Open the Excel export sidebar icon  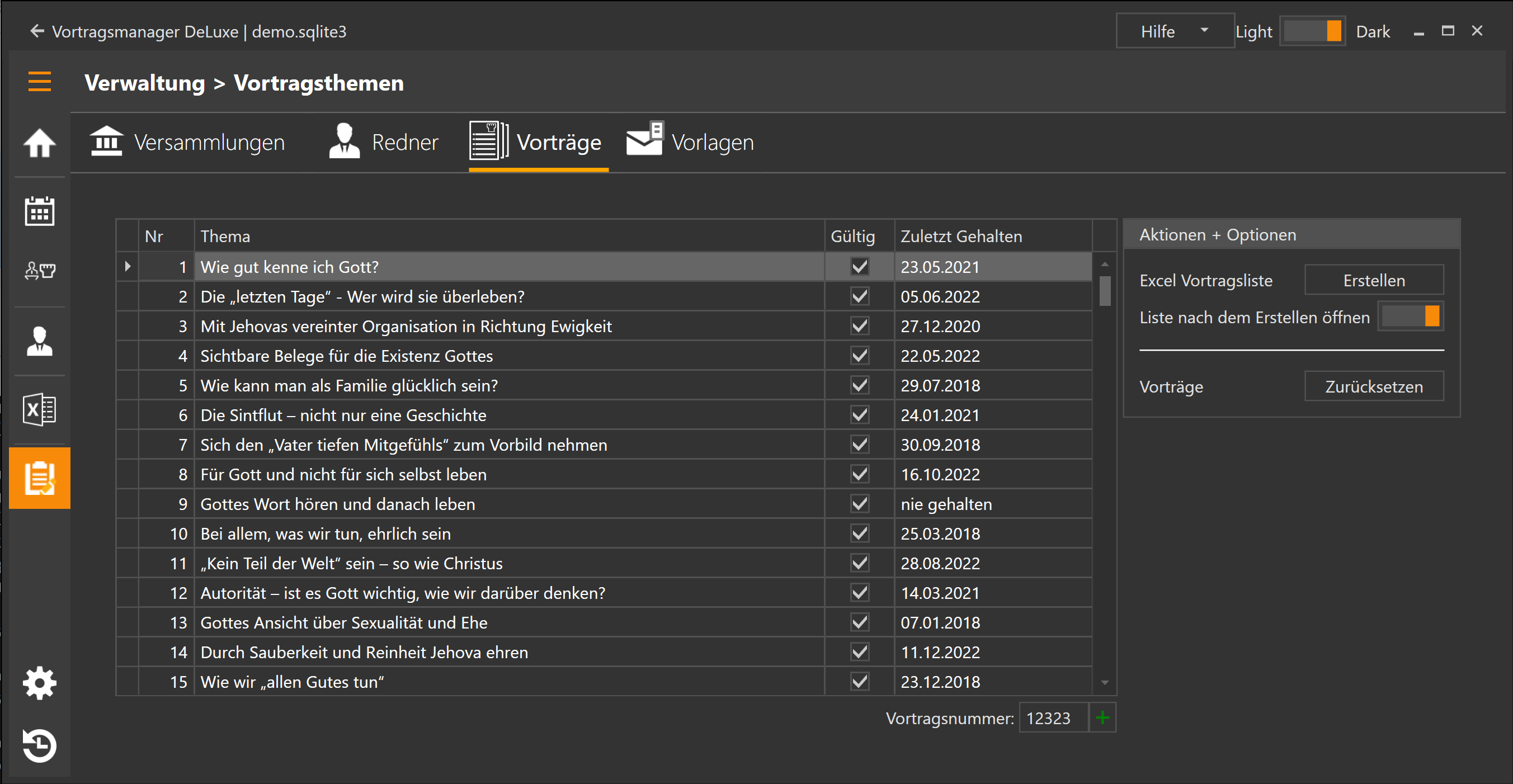point(39,409)
